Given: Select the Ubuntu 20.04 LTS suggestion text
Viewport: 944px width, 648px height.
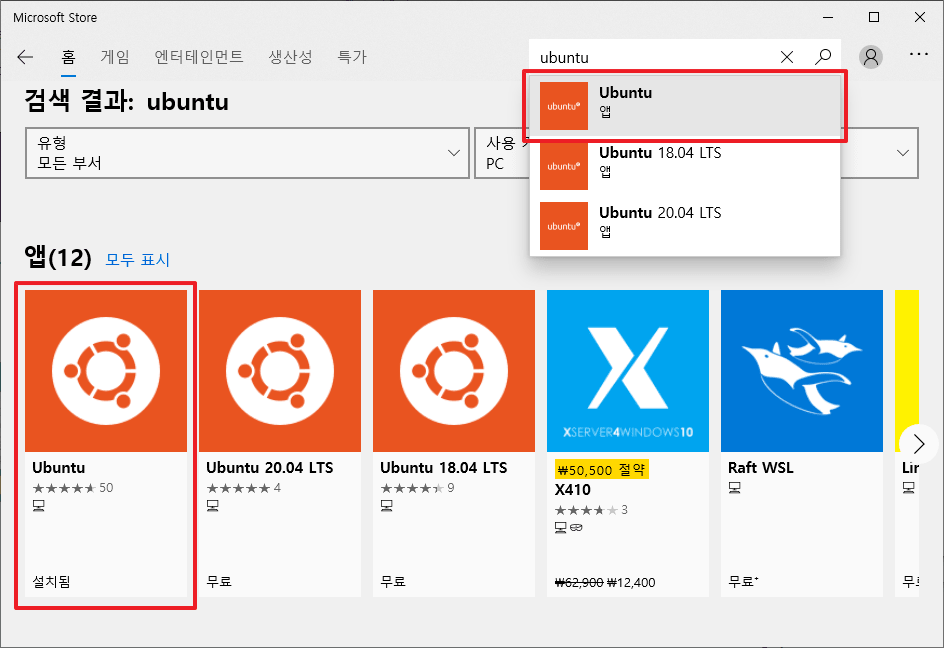Looking at the screenshot, I should [660, 213].
